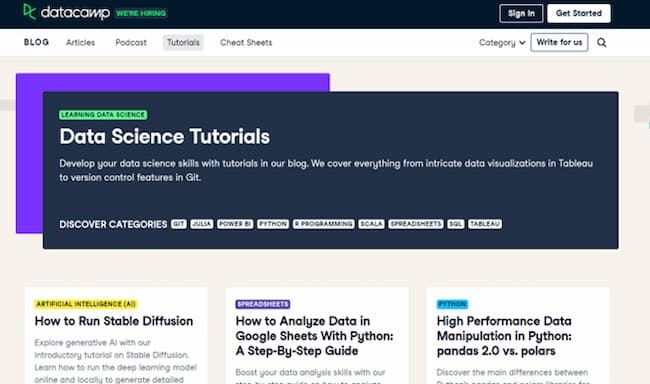
Task: Select the JULIA category tag
Action: click(x=202, y=224)
